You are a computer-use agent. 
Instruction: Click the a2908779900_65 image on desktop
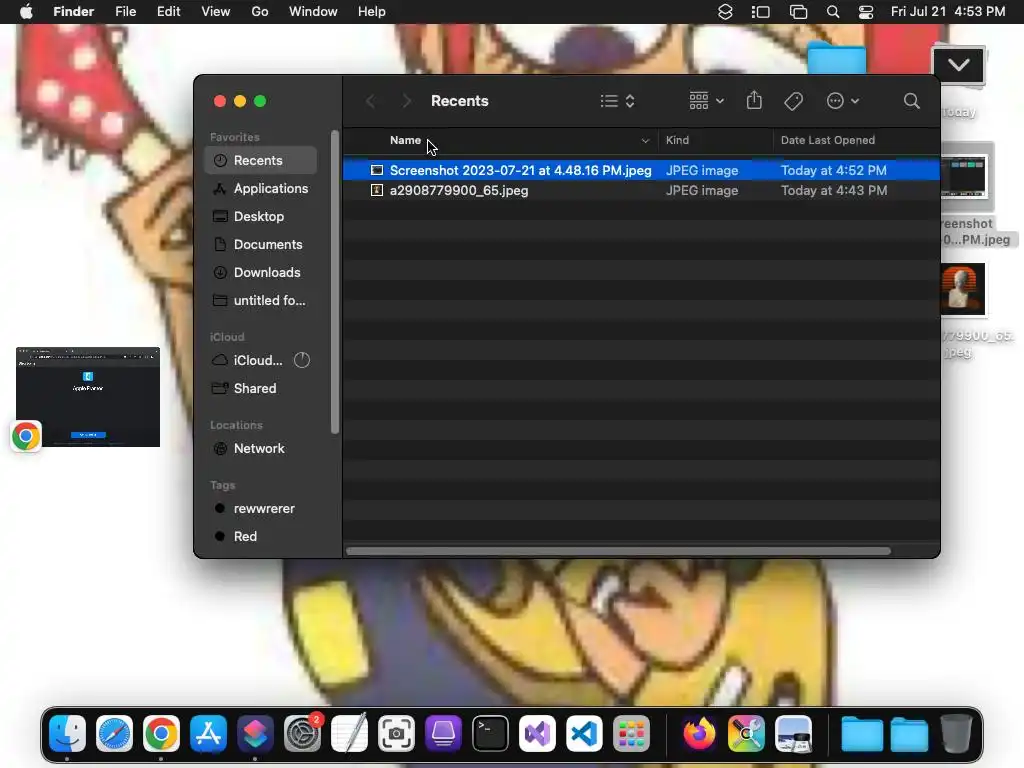[963, 289]
